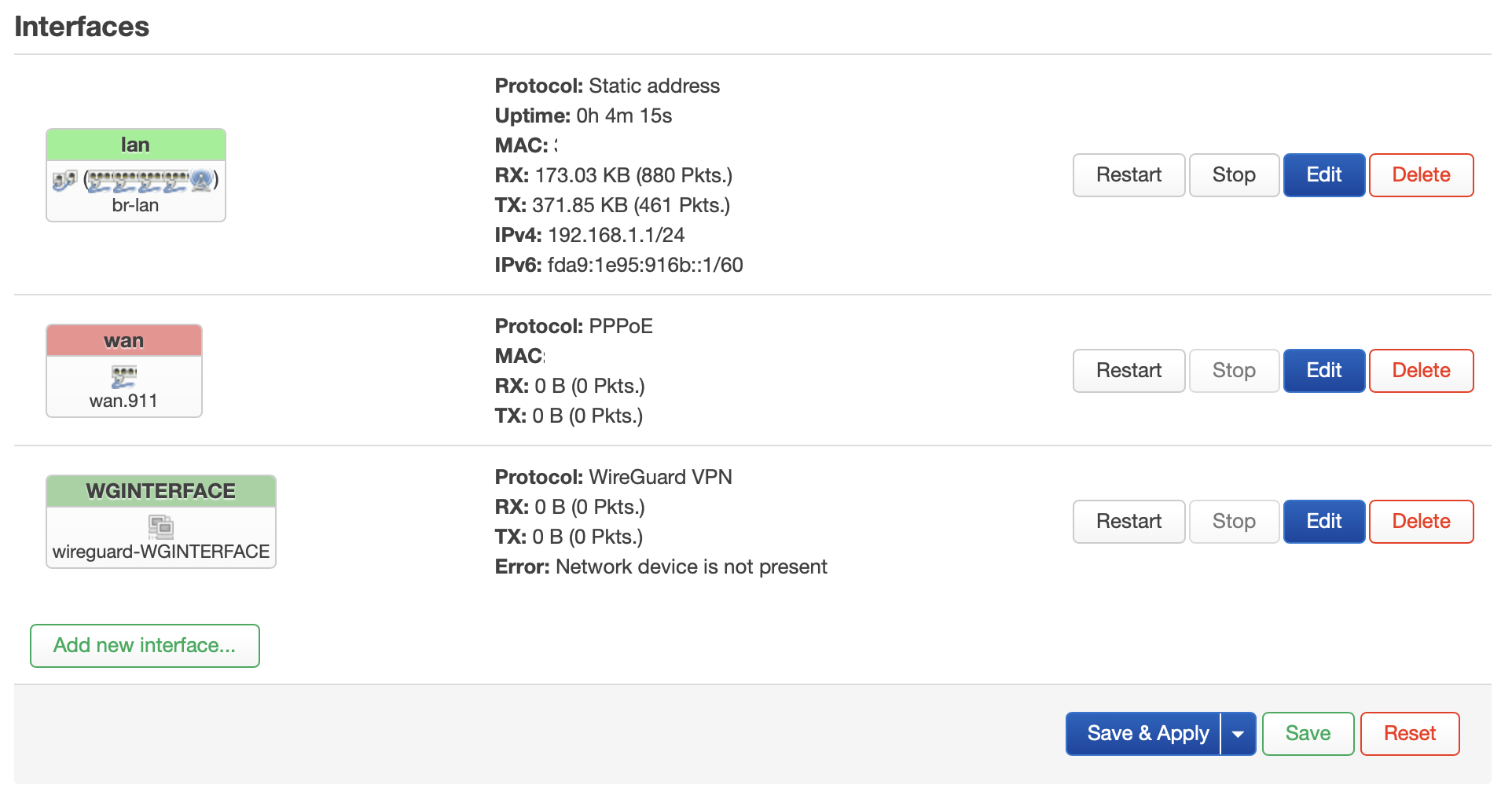This screenshot has height=792, width=1512.
Task: Restart the wan interface
Action: 1128,371
